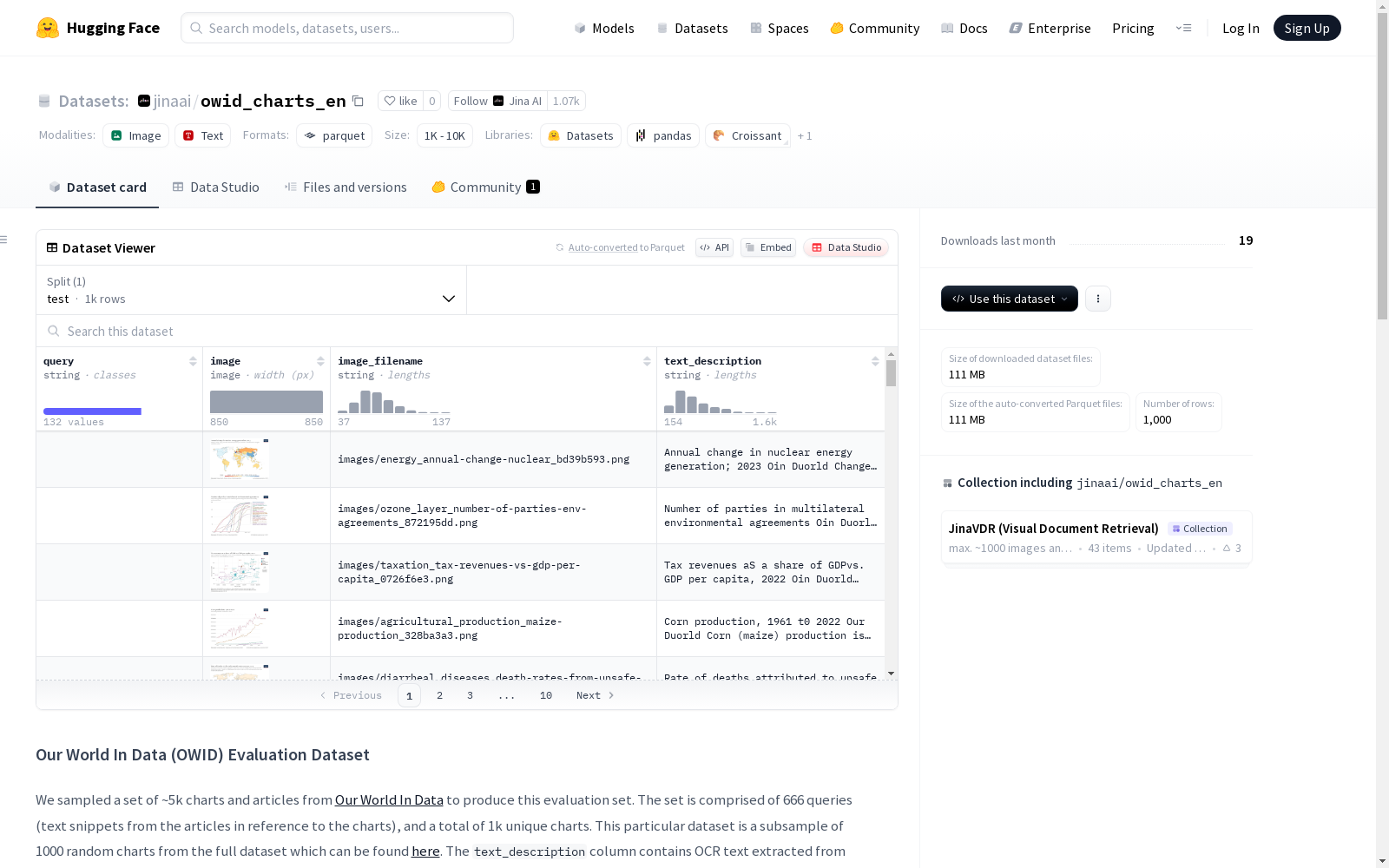
Task: Copy dataset name with the copy icon
Action: pos(358,101)
